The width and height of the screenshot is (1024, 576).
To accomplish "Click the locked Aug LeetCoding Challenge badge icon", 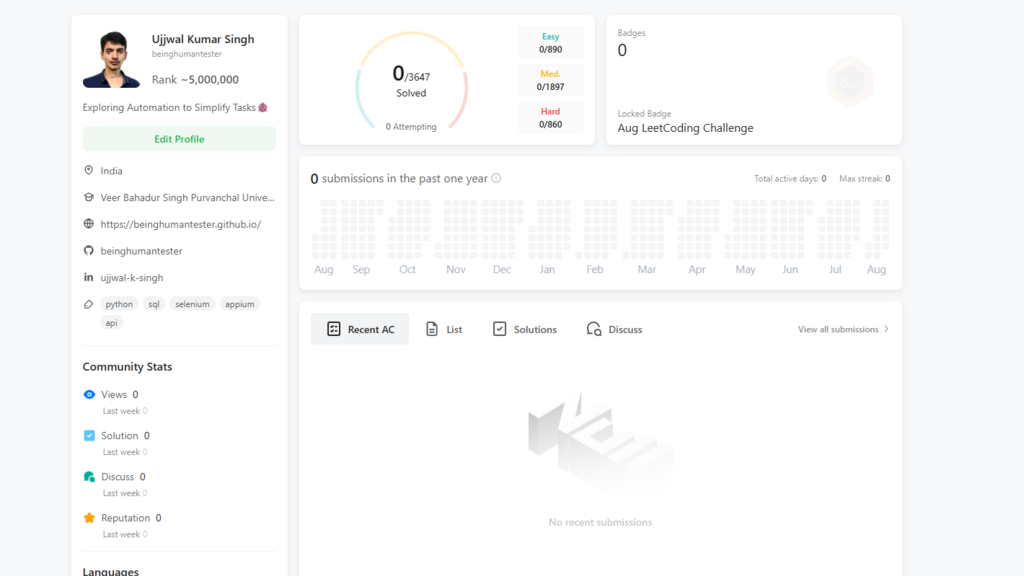I will [850, 82].
